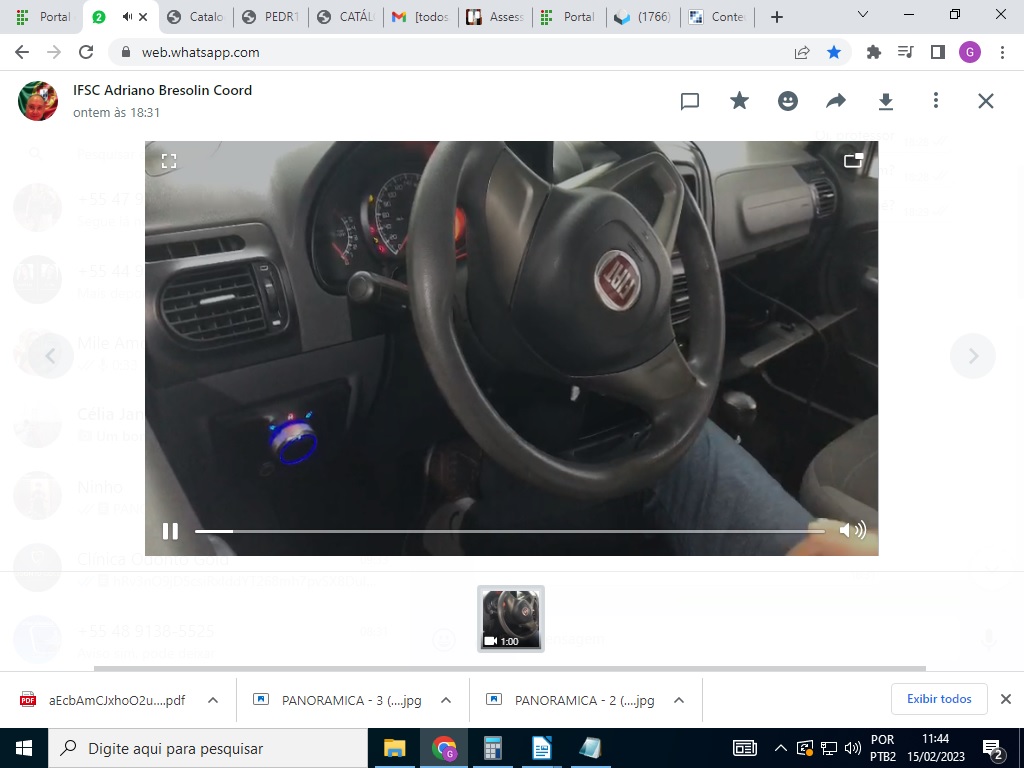
Task: Go to message in chat icon
Action: click(690, 101)
